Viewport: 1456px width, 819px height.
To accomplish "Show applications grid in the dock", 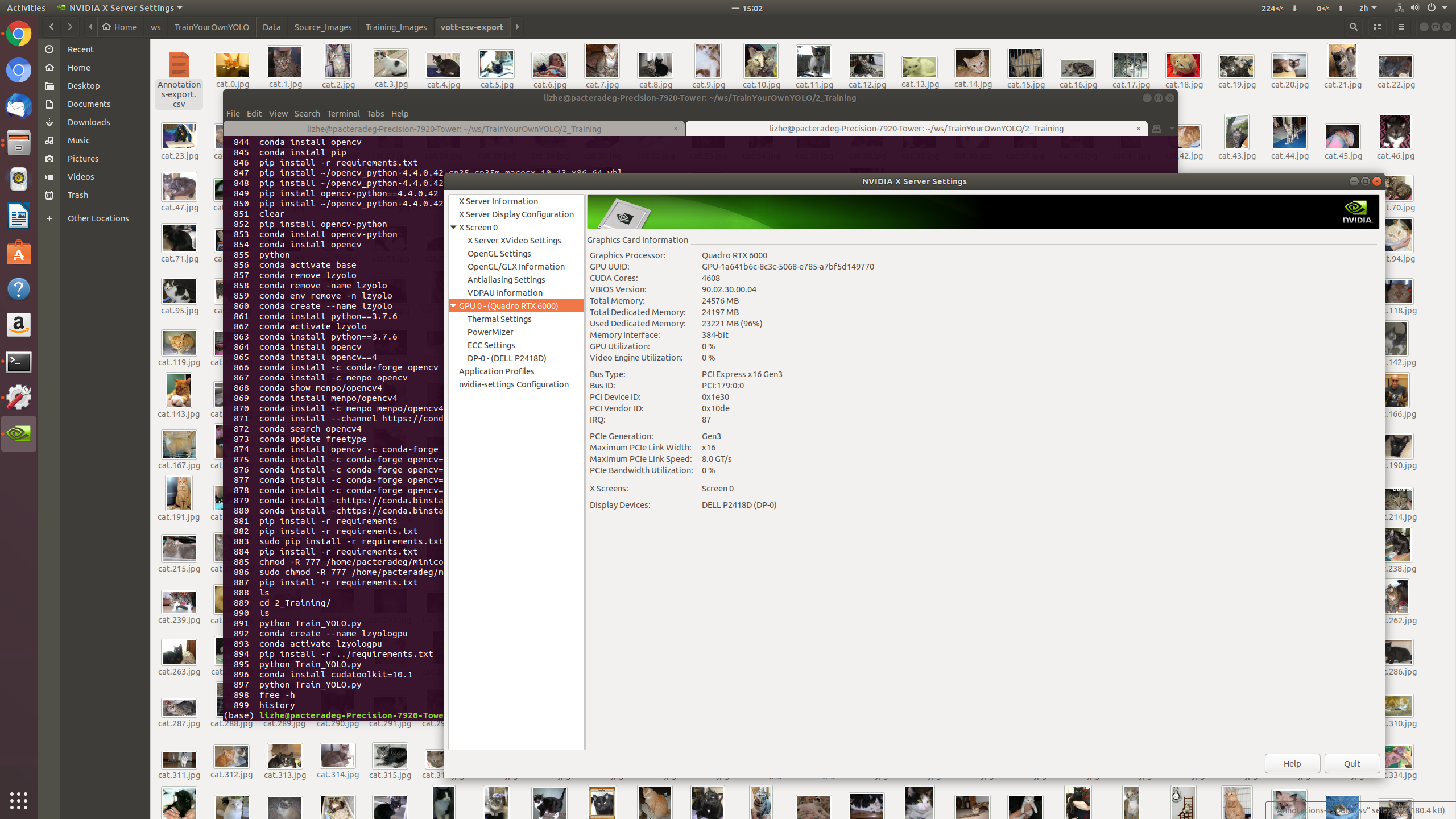I will [19, 800].
